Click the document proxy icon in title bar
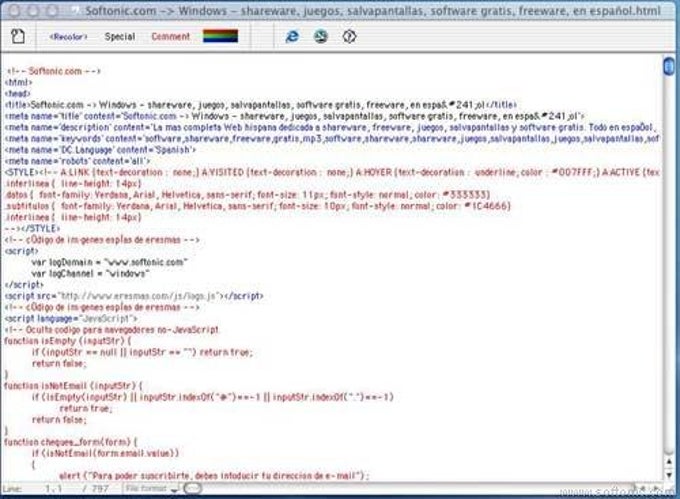Image resolution: width=680 pixels, height=499 pixels. point(76,11)
